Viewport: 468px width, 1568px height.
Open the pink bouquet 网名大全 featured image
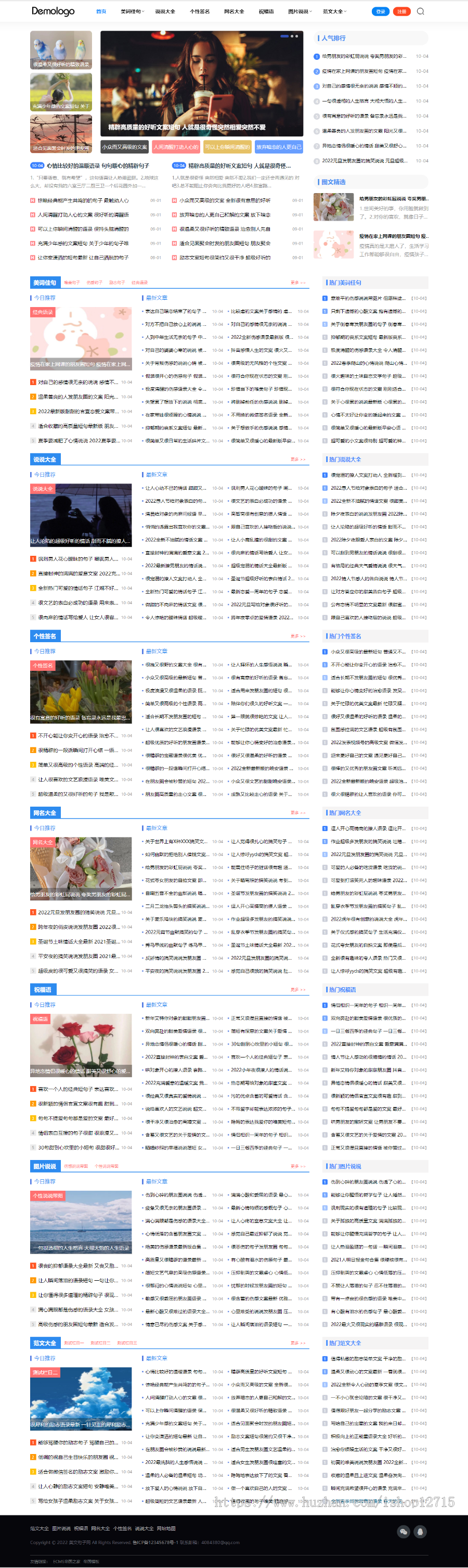click(x=81, y=868)
